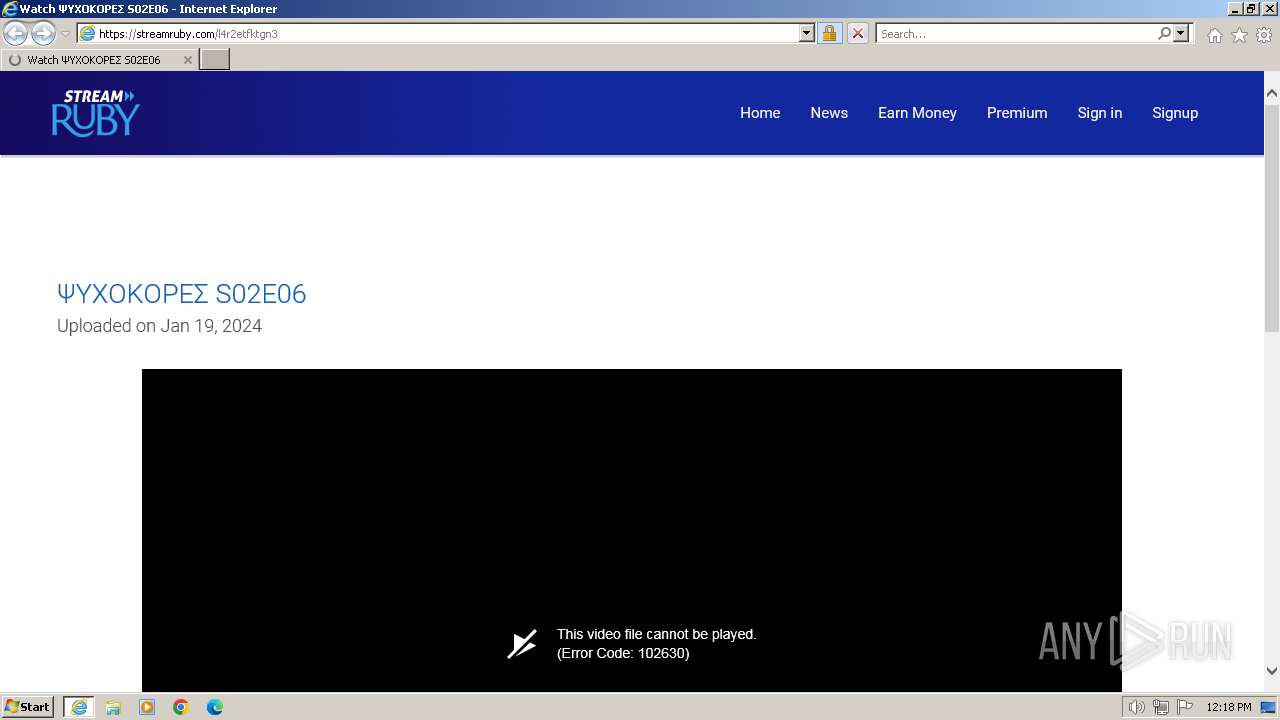Click the crossed-out play icon in player
Image resolution: width=1280 pixels, height=720 pixels.
pos(522,644)
